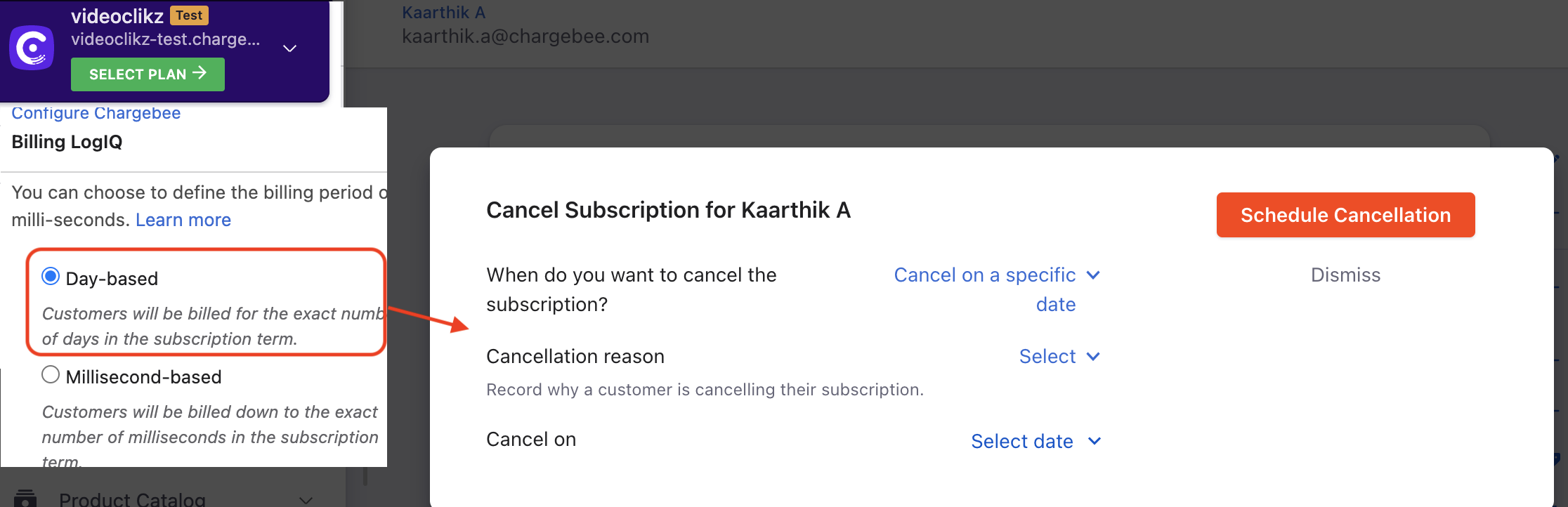The height and width of the screenshot is (507, 1568).
Task: Click the Chargebee logo icon
Action: (x=32, y=48)
